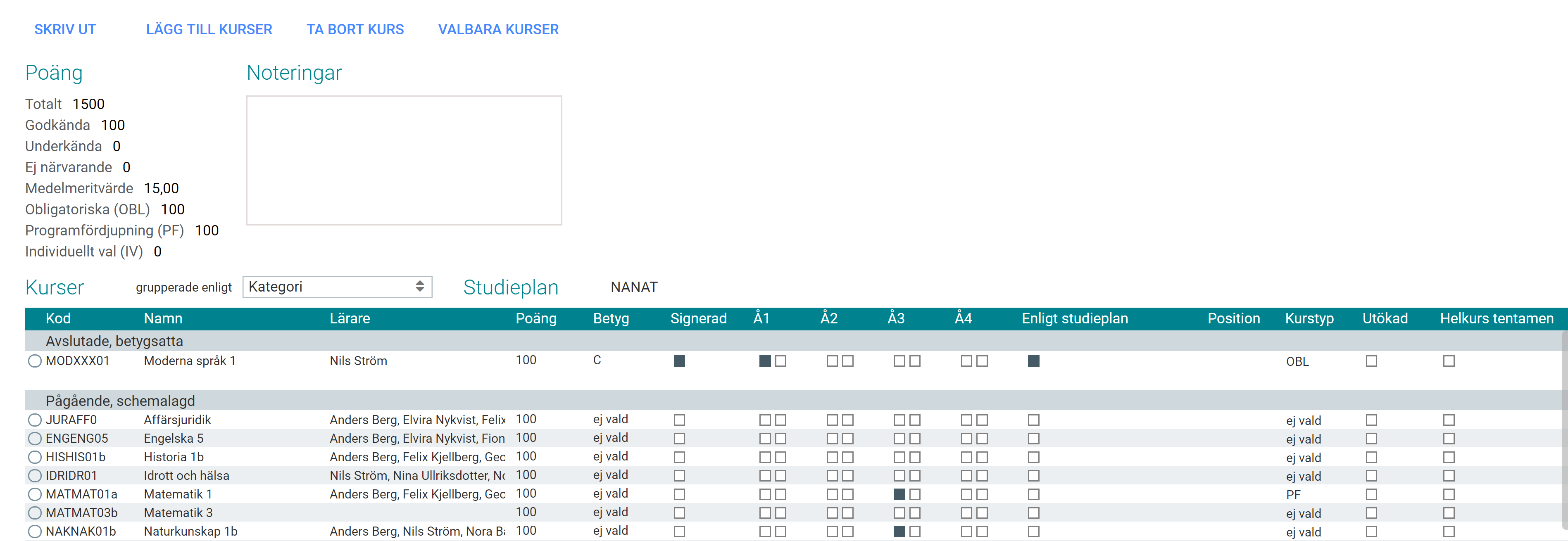
Task: Open VALBARA KURSER
Action: tap(498, 29)
